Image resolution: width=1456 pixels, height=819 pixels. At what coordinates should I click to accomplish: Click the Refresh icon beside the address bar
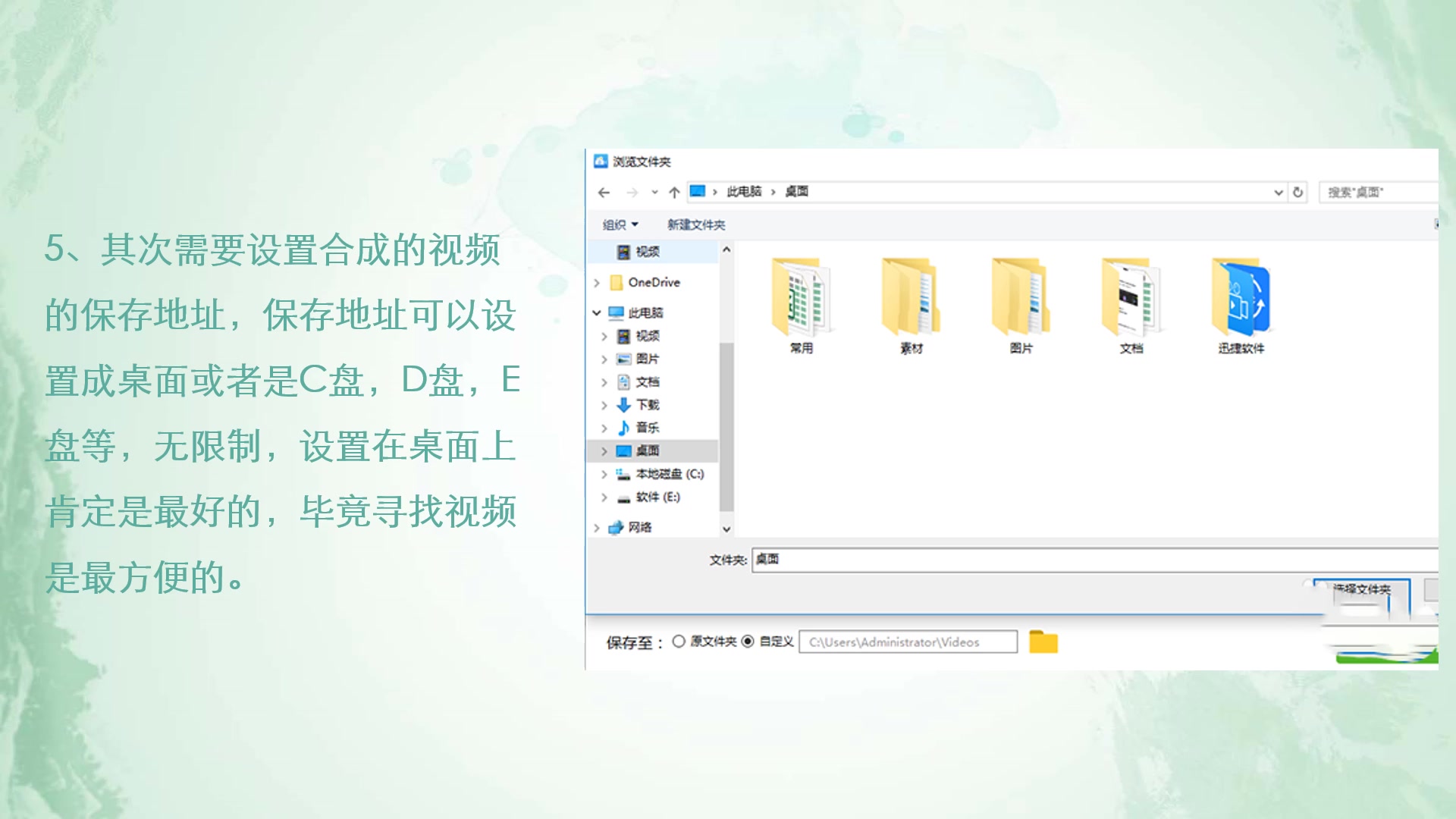point(1298,192)
